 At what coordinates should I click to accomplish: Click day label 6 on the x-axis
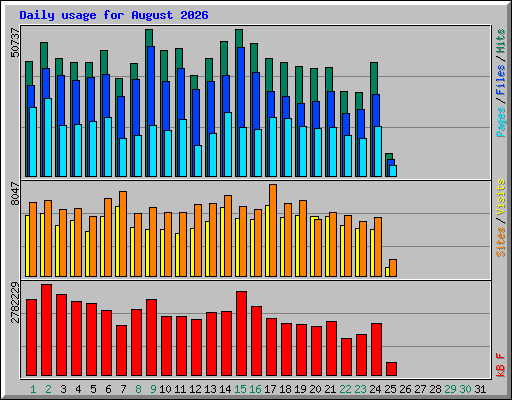[x=108, y=389]
